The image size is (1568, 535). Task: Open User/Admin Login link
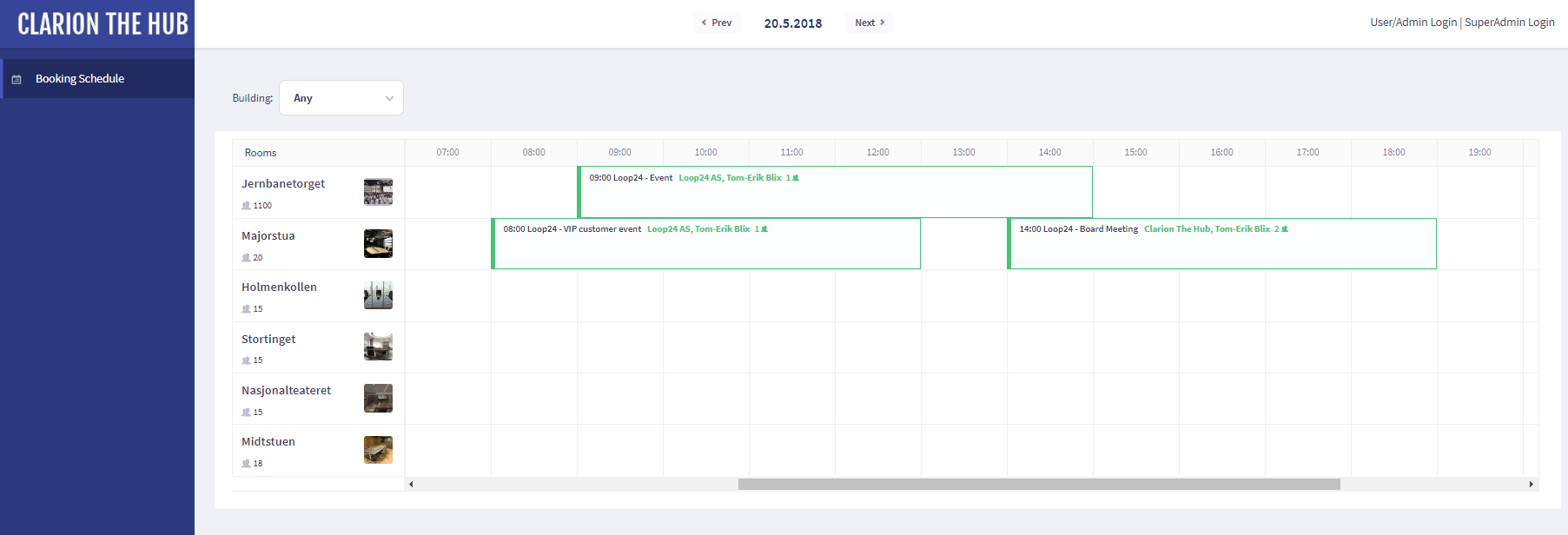point(1413,23)
